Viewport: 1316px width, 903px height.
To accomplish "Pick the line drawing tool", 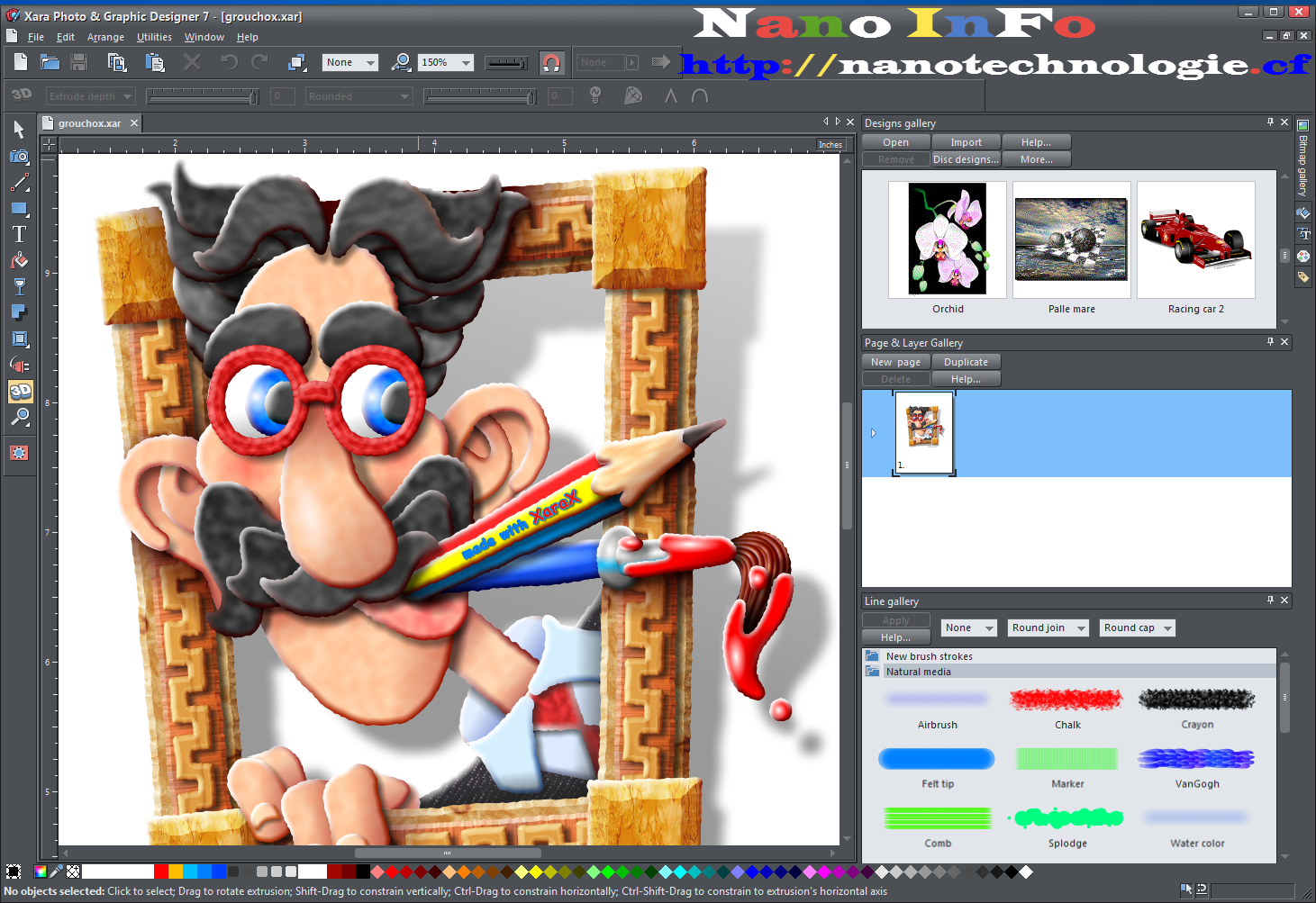I will coord(19,183).
